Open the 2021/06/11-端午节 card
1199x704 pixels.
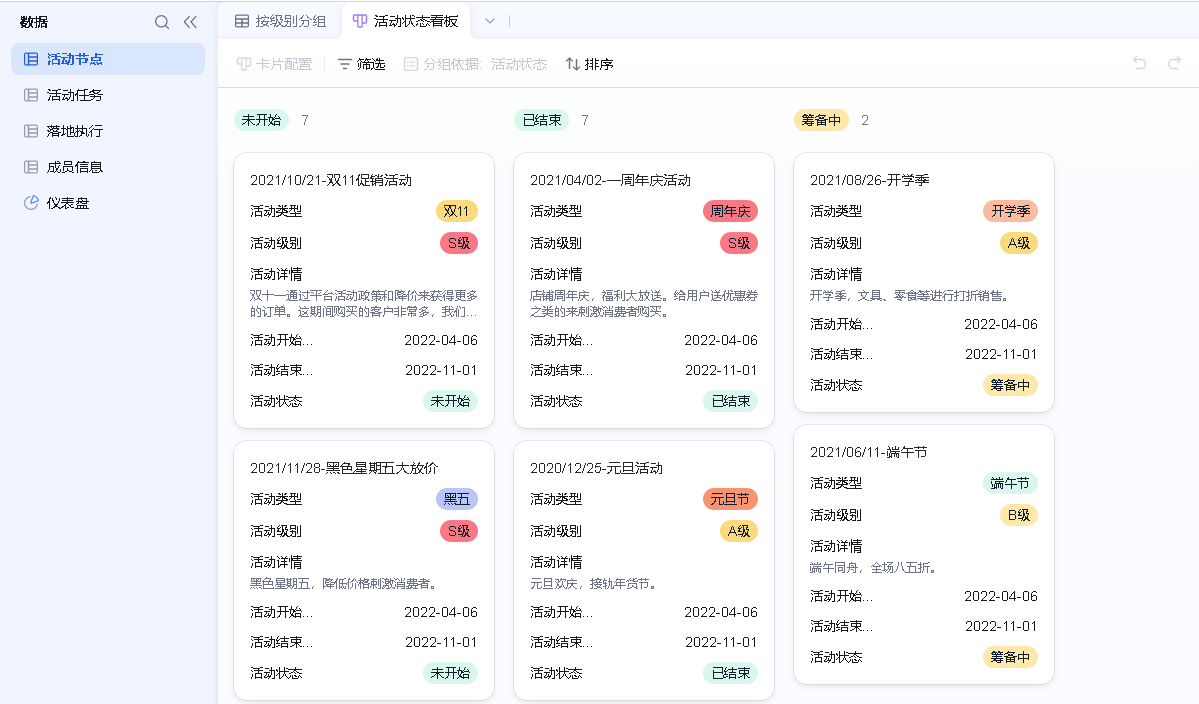(868, 452)
